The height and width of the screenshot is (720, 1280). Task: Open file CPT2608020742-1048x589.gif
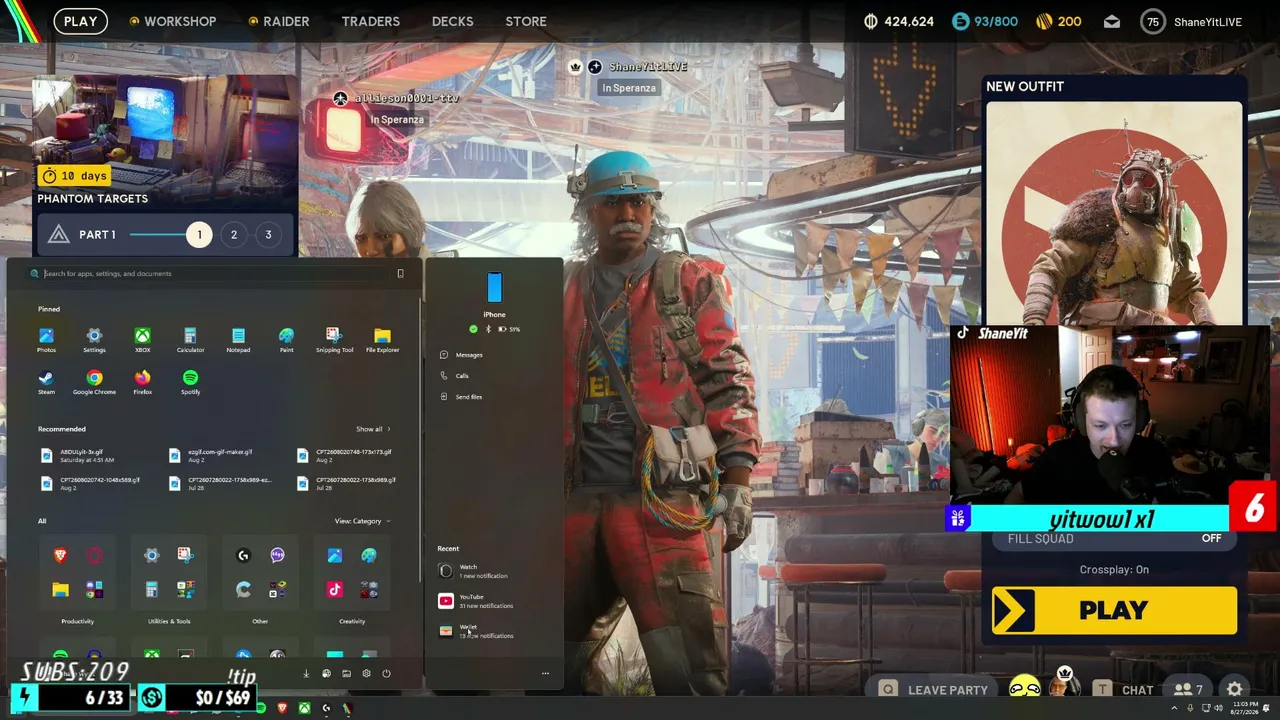(90, 483)
